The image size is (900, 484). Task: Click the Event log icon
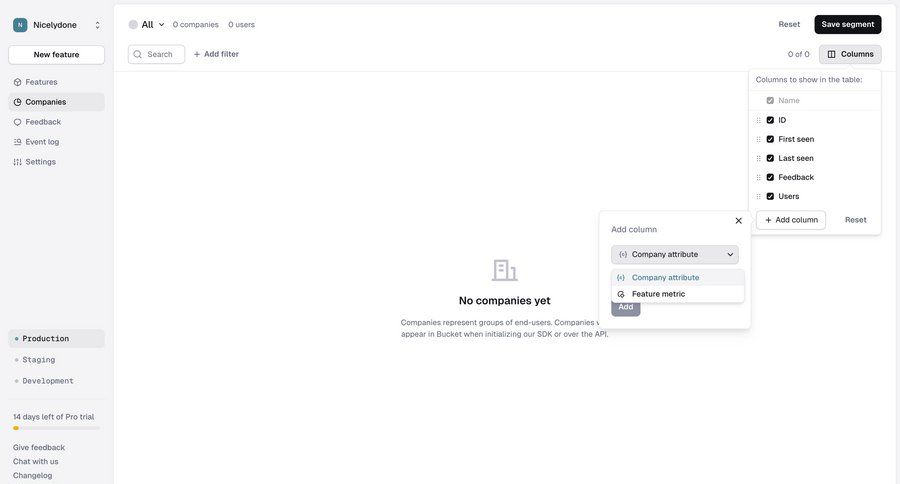point(17,142)
